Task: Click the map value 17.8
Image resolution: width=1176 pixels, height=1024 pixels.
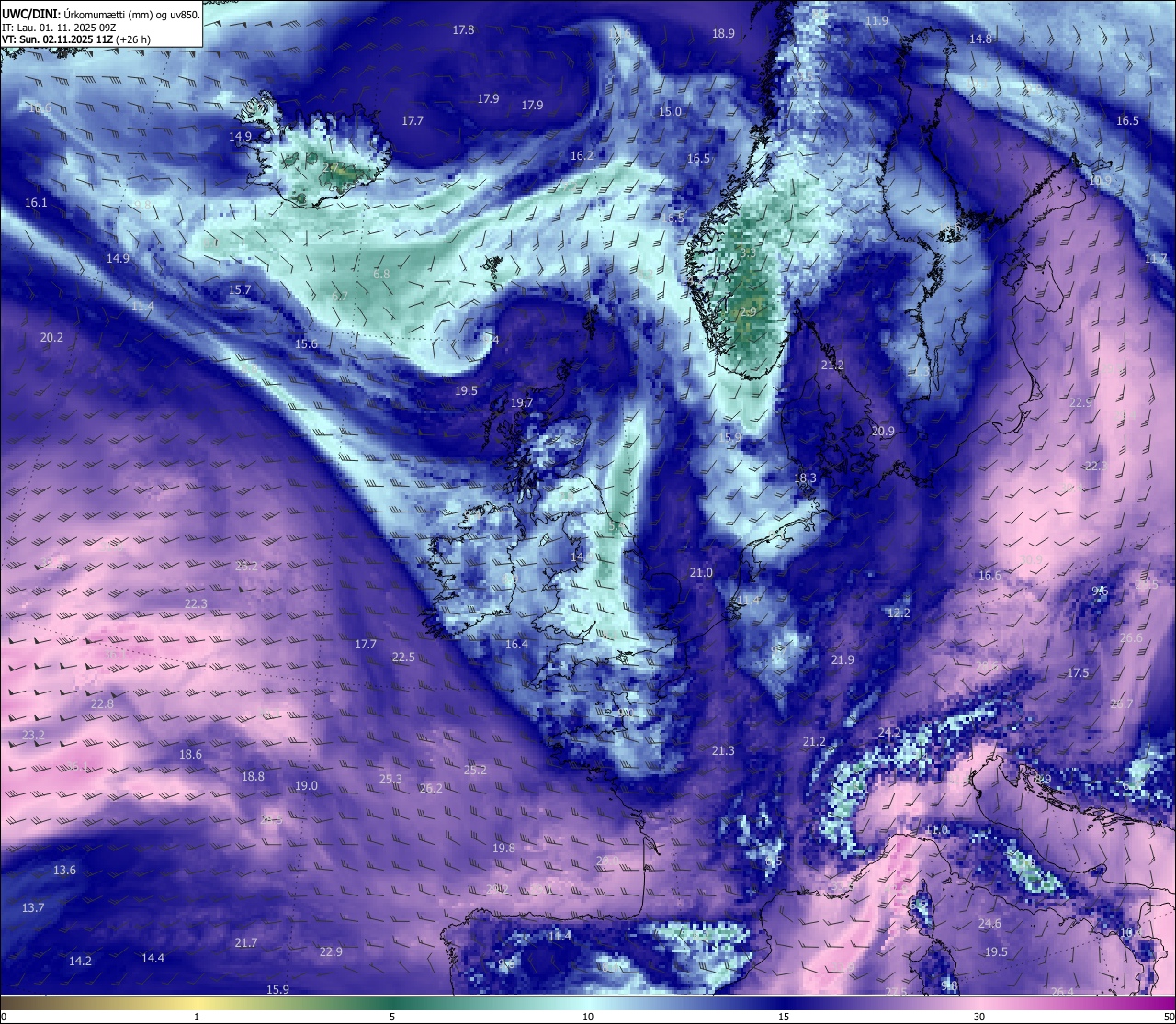Action: point(463,30)
